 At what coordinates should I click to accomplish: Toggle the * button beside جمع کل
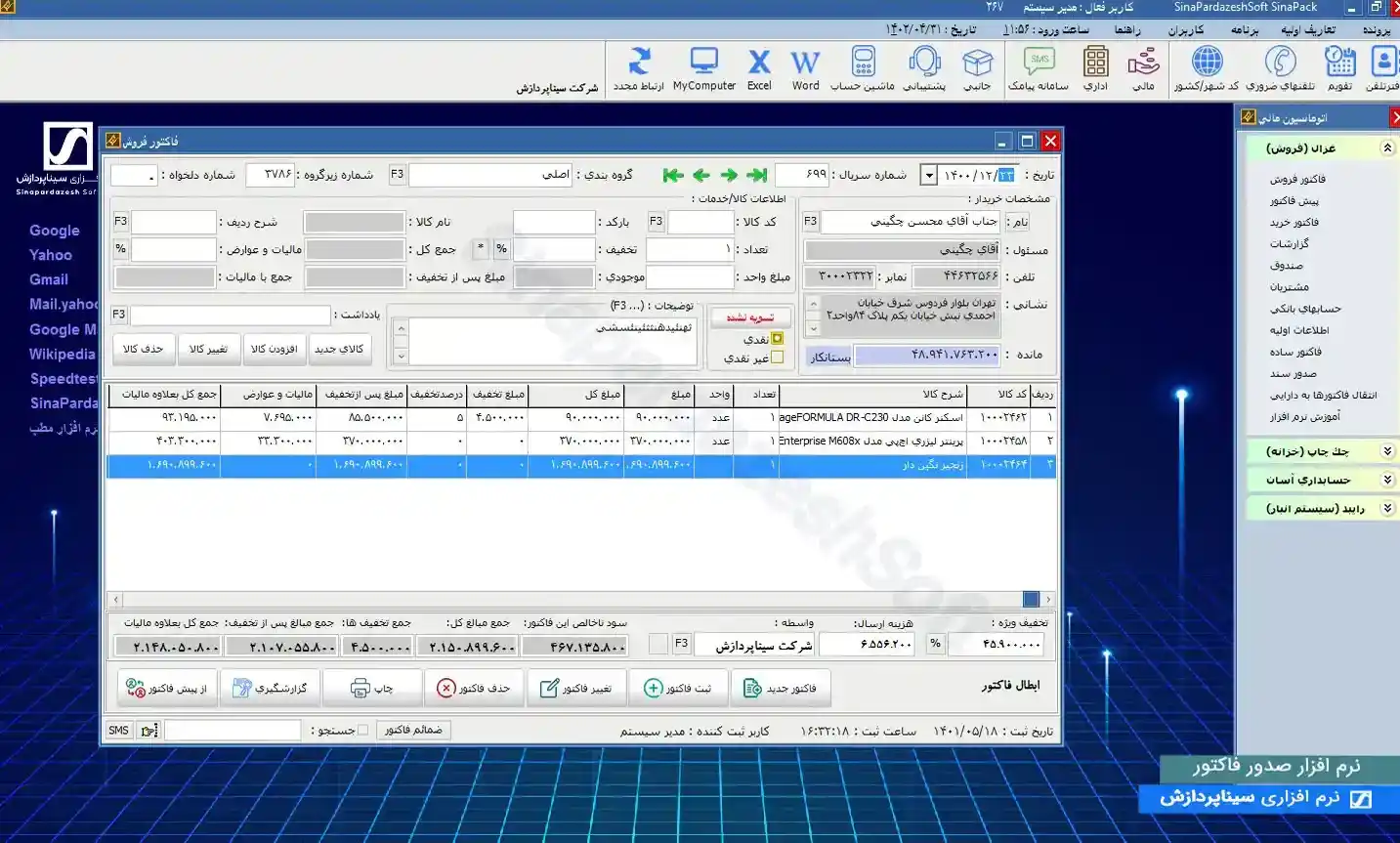click(x=481, y=249)
